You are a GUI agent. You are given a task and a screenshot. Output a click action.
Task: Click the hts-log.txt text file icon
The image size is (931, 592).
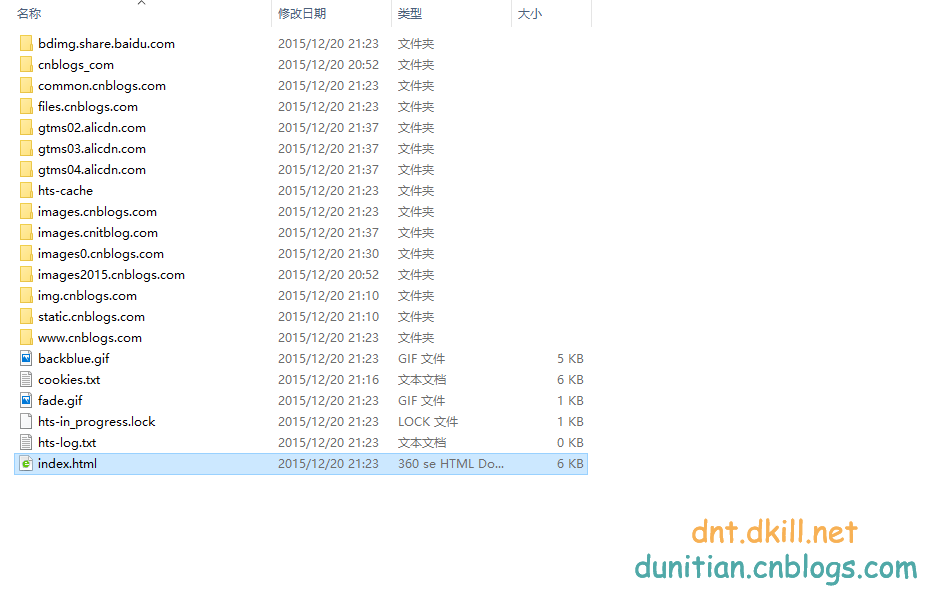(26, 442)
